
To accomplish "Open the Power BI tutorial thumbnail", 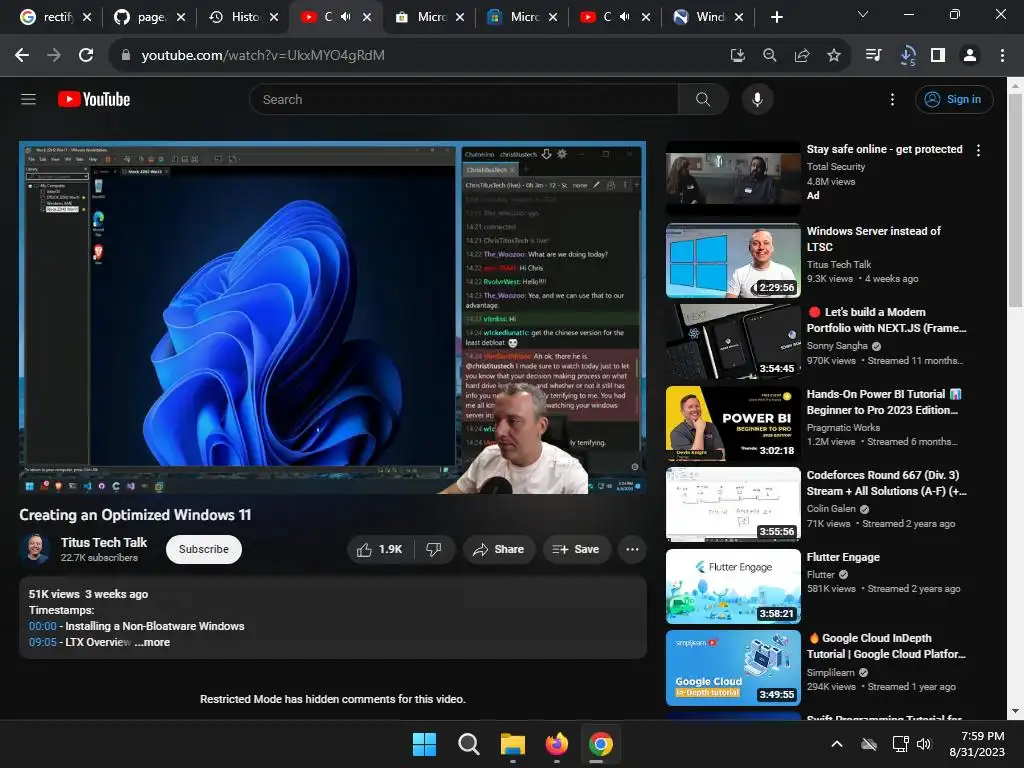I will (733, 423).
